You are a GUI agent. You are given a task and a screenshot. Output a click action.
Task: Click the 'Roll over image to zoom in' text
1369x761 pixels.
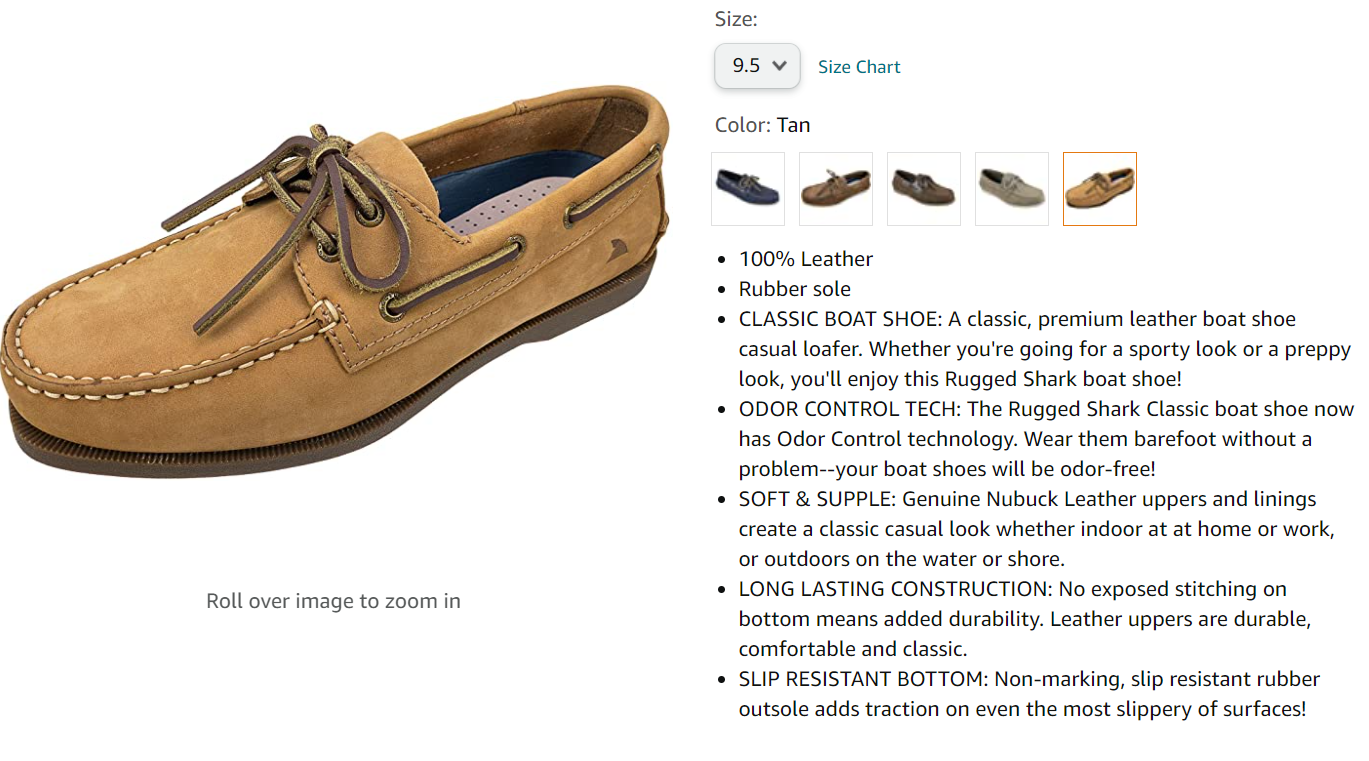pos(333,601)
